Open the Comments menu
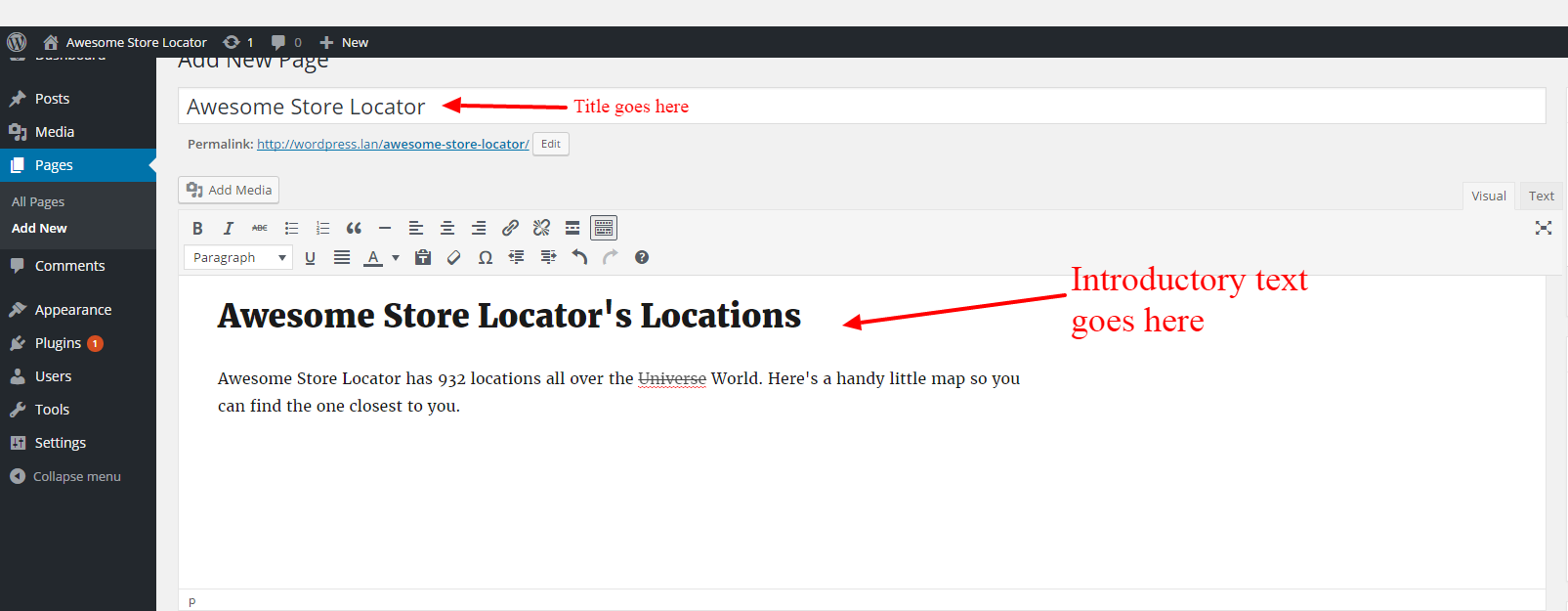Viewport: 1568px width, 611px height. tap(78, 266)
